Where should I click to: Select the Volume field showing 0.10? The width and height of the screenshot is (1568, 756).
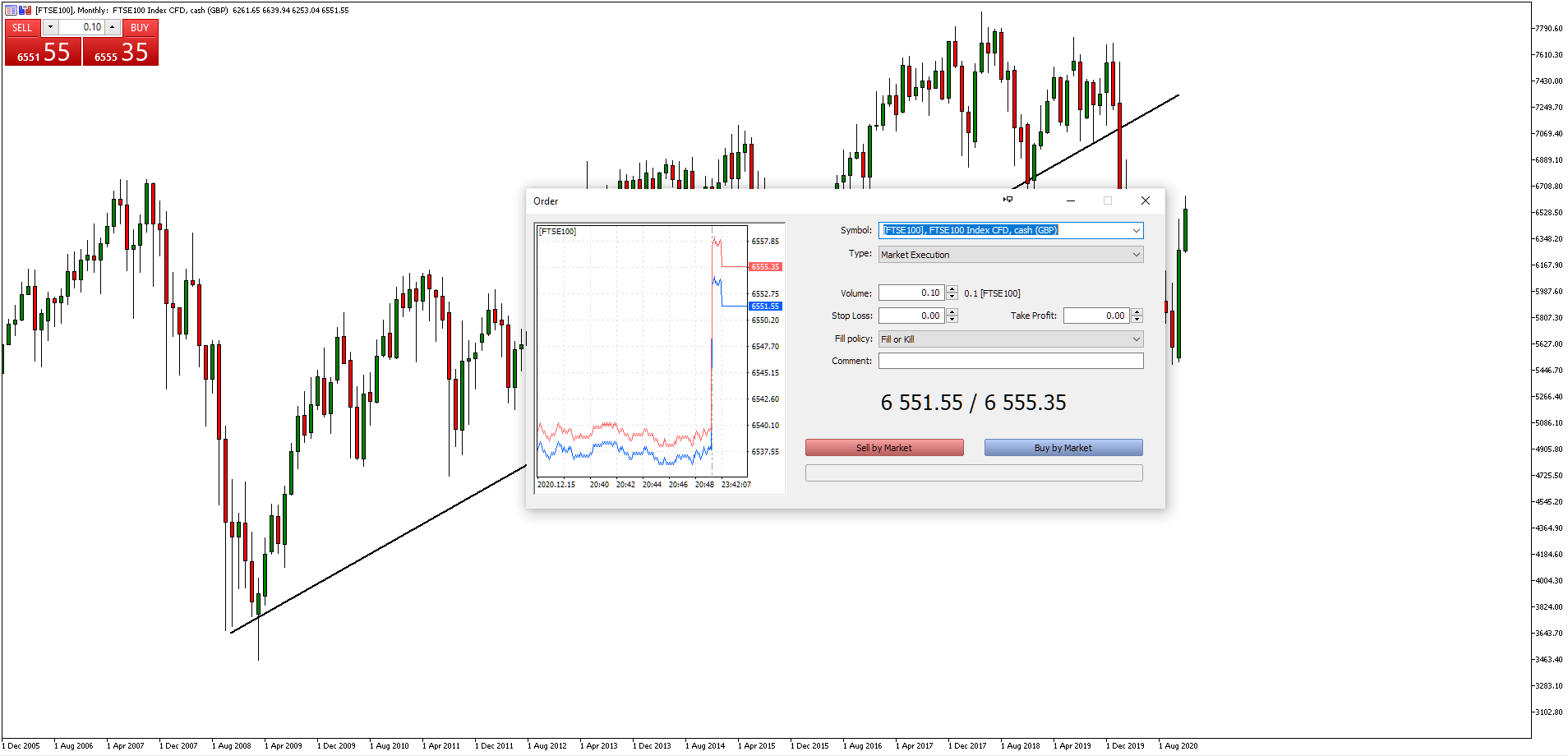[x=912, y=293]
